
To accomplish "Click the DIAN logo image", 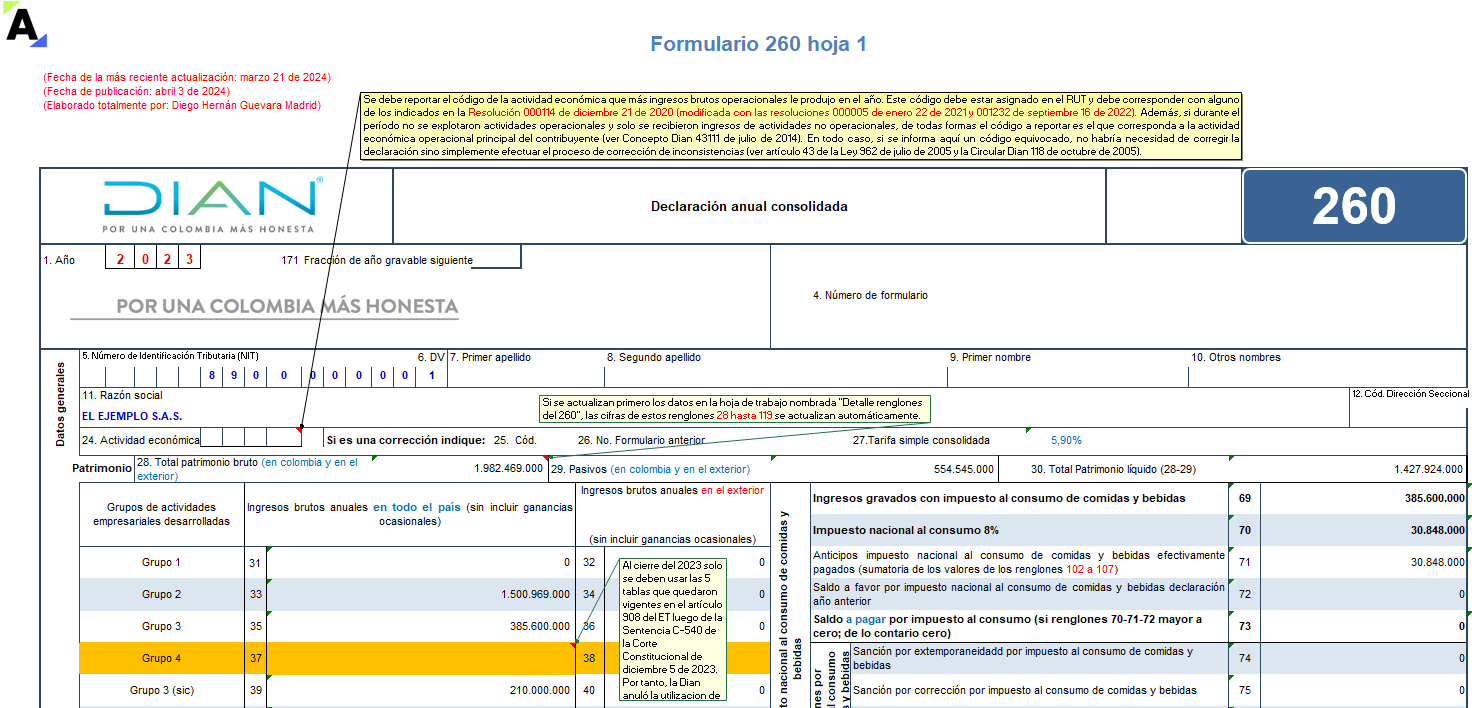I will point(213,206).
